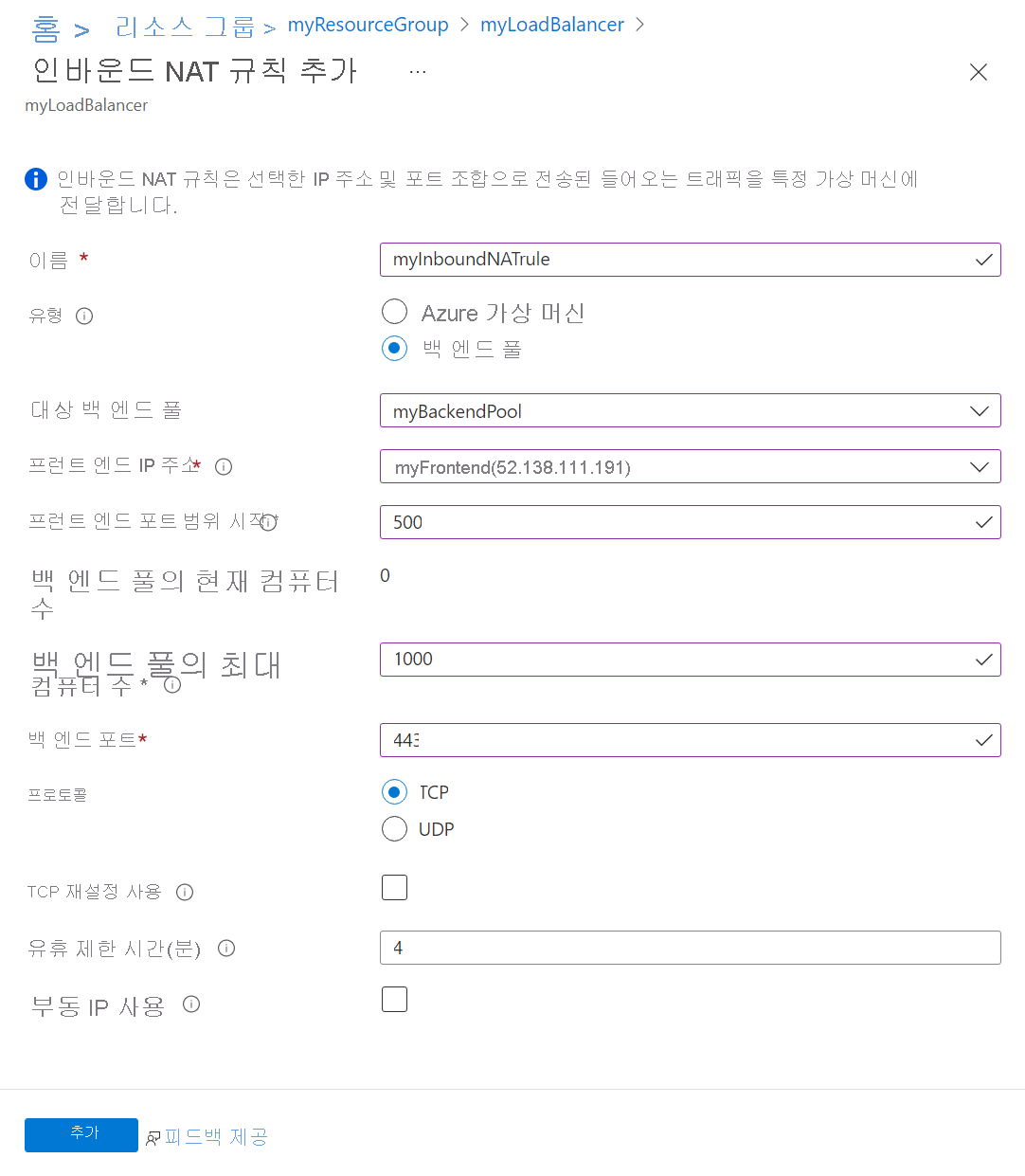This screenshot has width=1025, height=1176.
Task: Click the info icon beside 부동 IP 사용
Action: [190, 1004]
